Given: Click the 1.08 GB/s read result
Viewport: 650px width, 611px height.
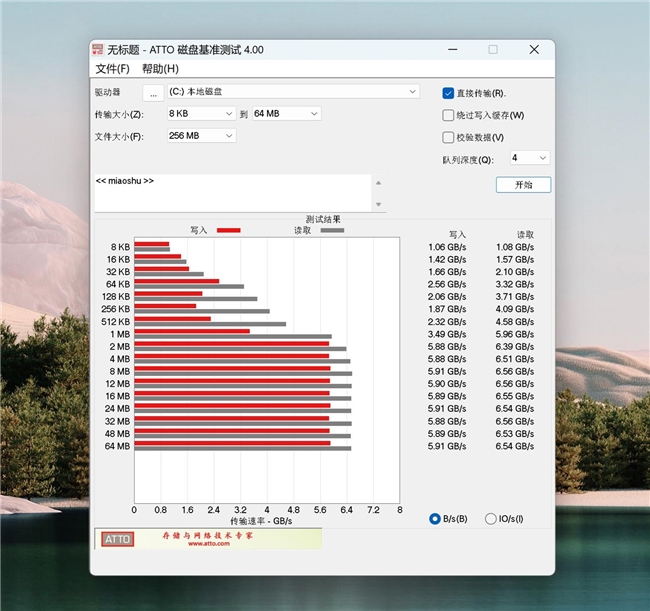Looking at the screenshot, I should click(515, 247).
